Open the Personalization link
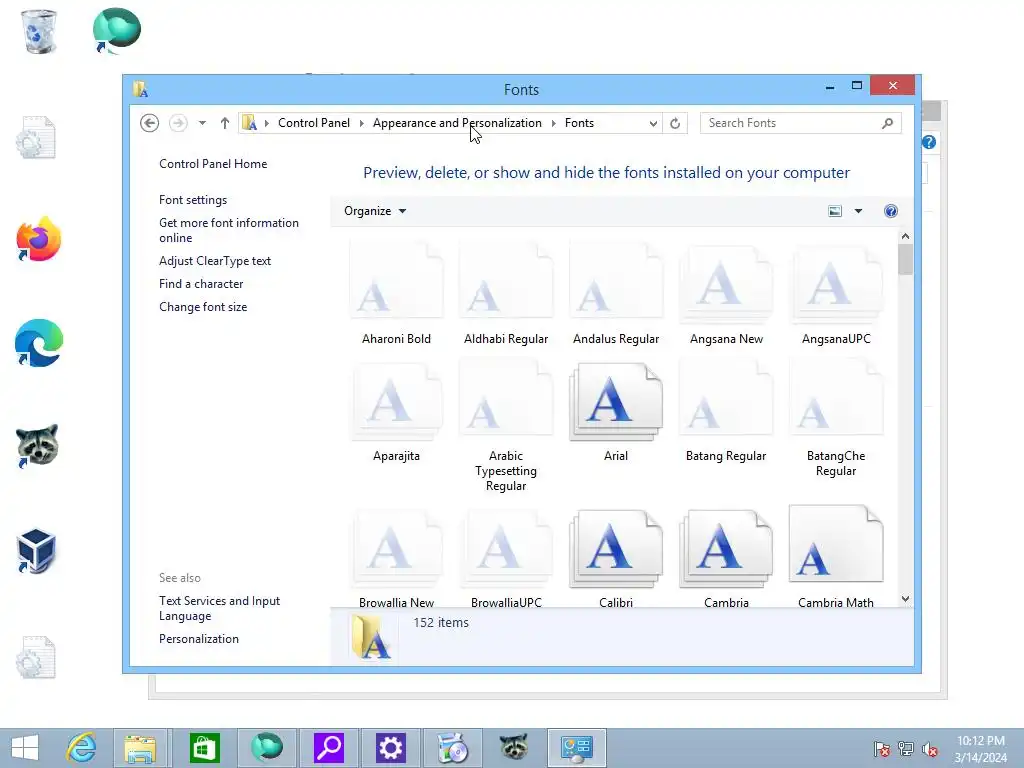Screen dimensions: 1024x768 (199, 639)
